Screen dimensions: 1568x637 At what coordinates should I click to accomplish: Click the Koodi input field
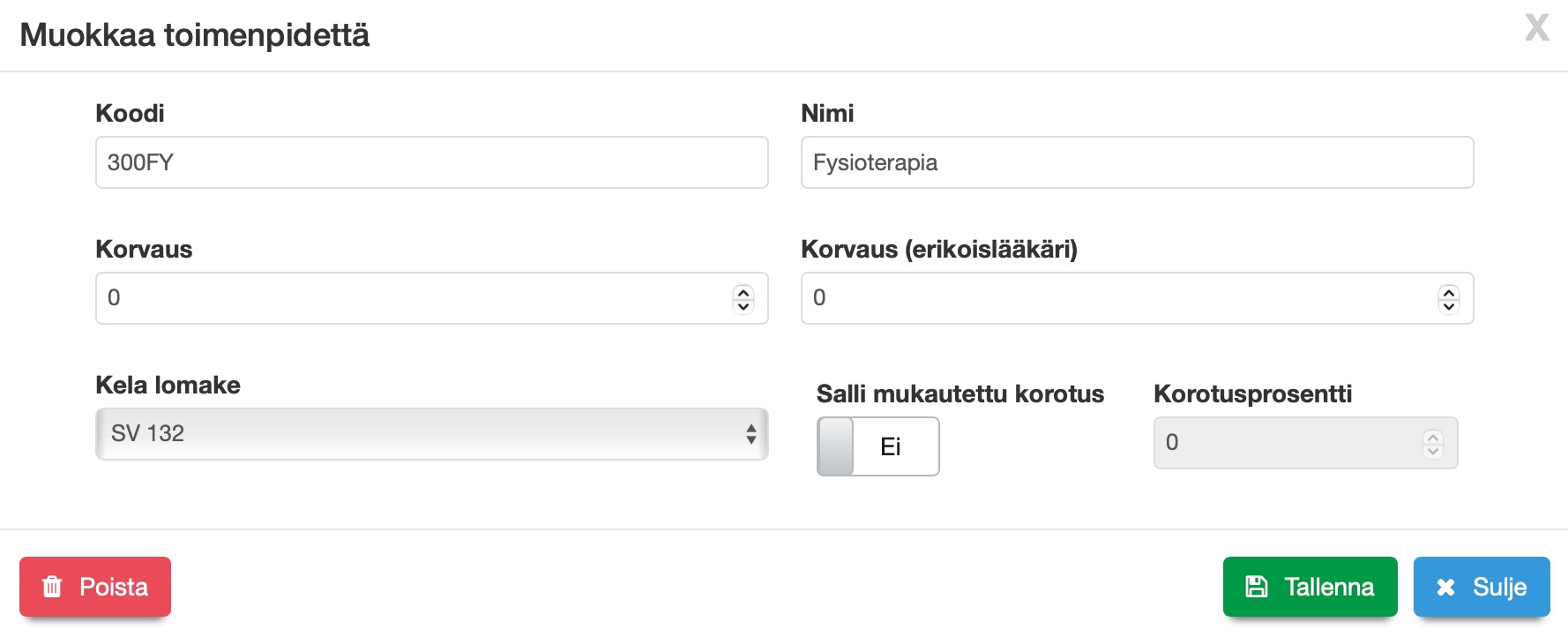[431, 162]
